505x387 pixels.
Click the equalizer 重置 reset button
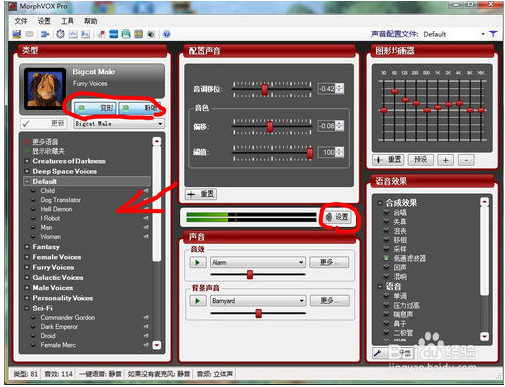click(x=388, y=160)
